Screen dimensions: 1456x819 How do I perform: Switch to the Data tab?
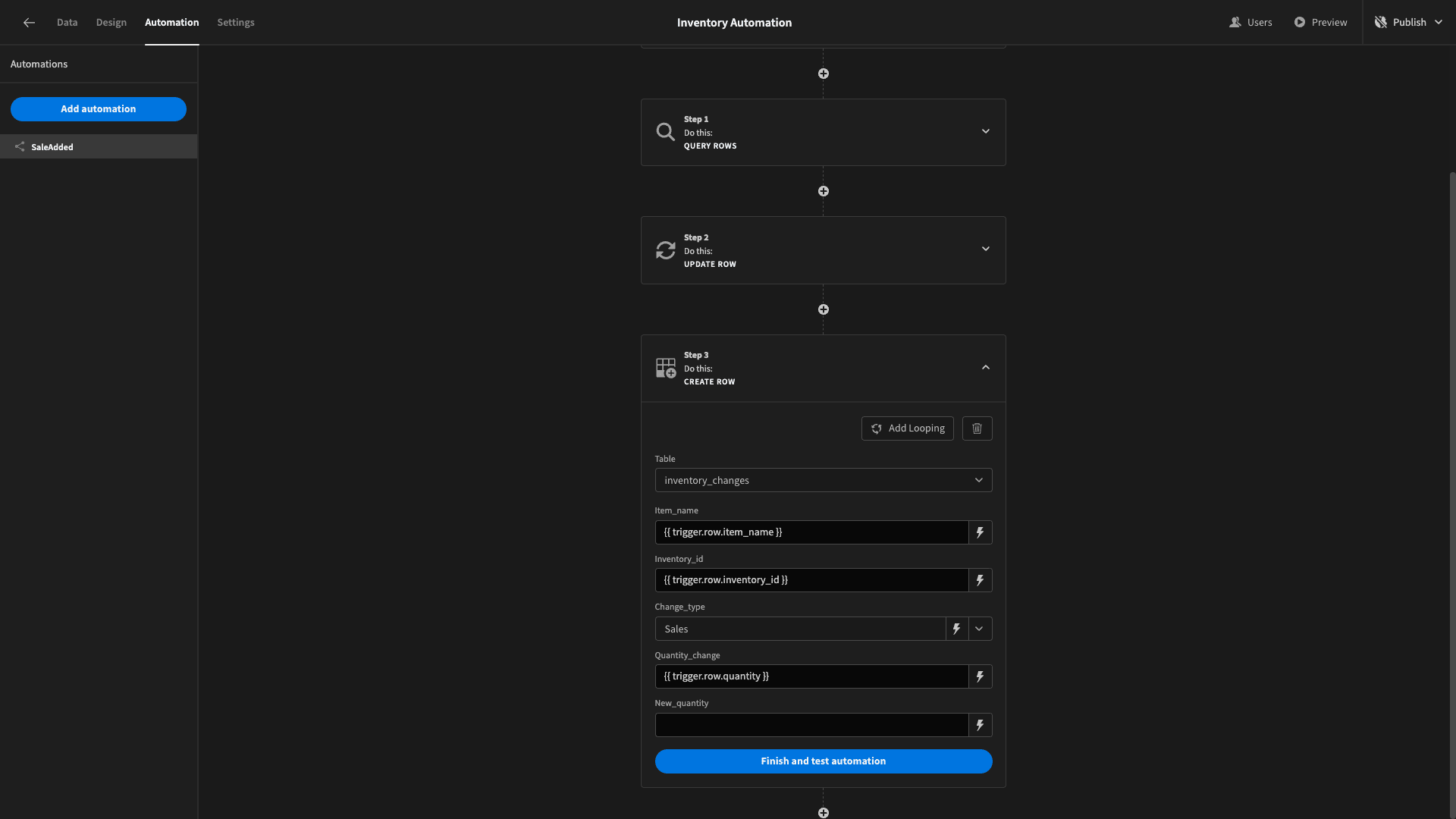pyautogui.click(x=67, y=23)
